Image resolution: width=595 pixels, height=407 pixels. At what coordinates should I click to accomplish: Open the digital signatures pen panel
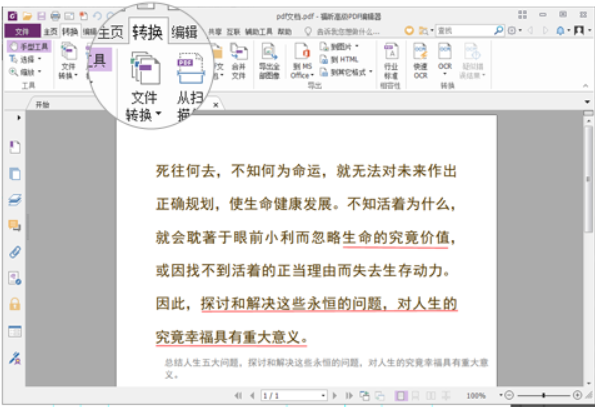(15, 358)
